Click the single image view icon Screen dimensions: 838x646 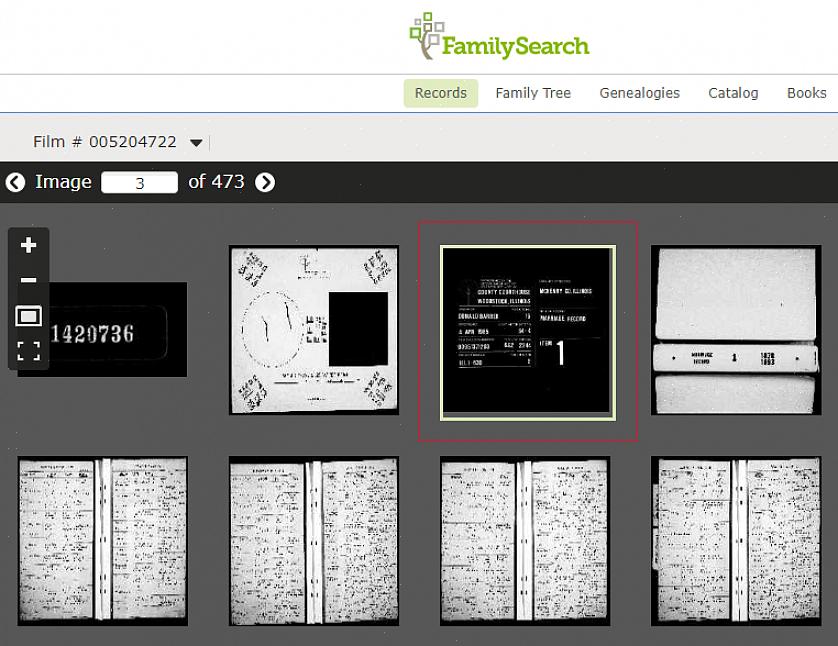coord(29,316)
